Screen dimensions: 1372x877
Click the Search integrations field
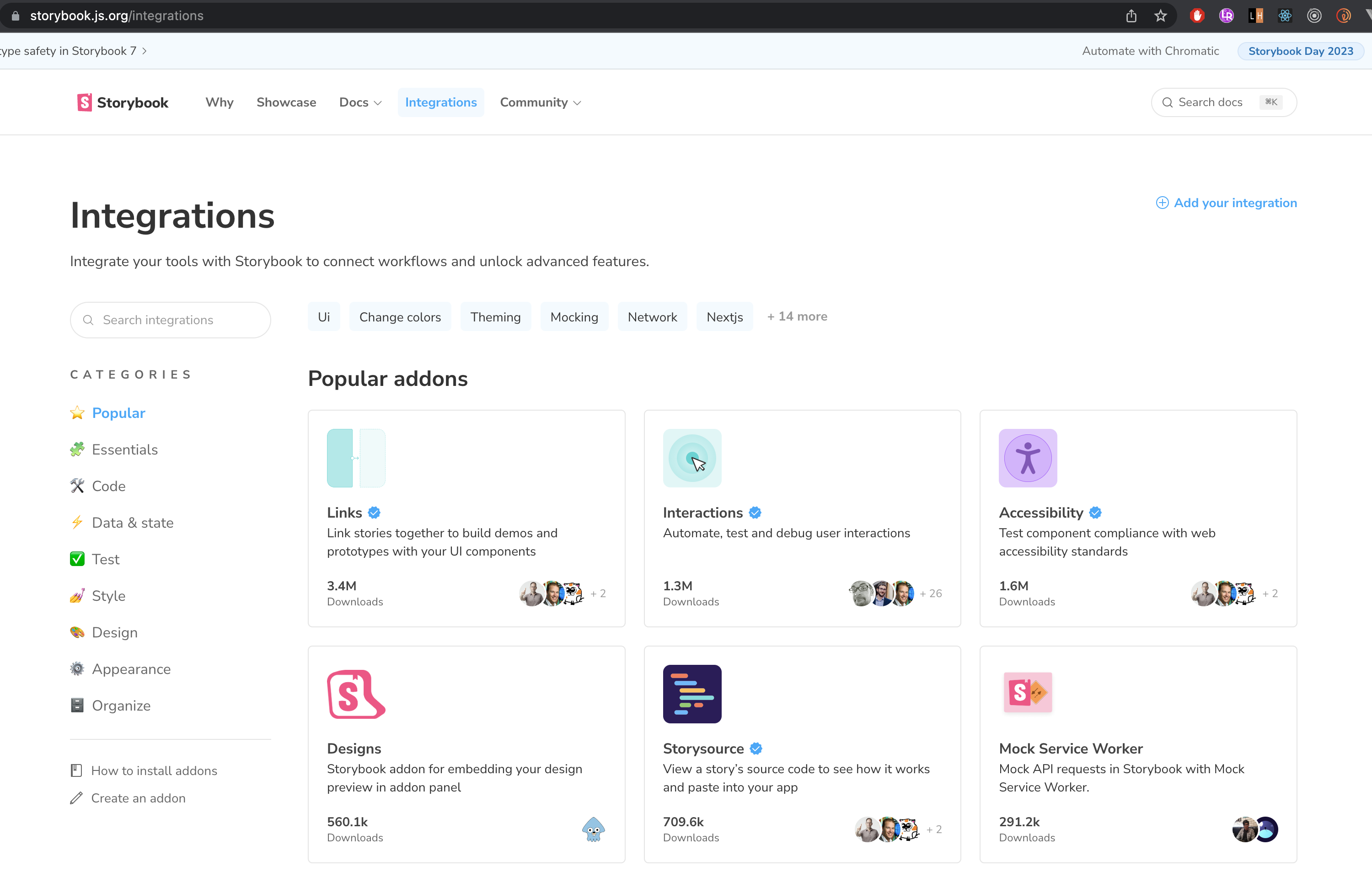point(171,320)
